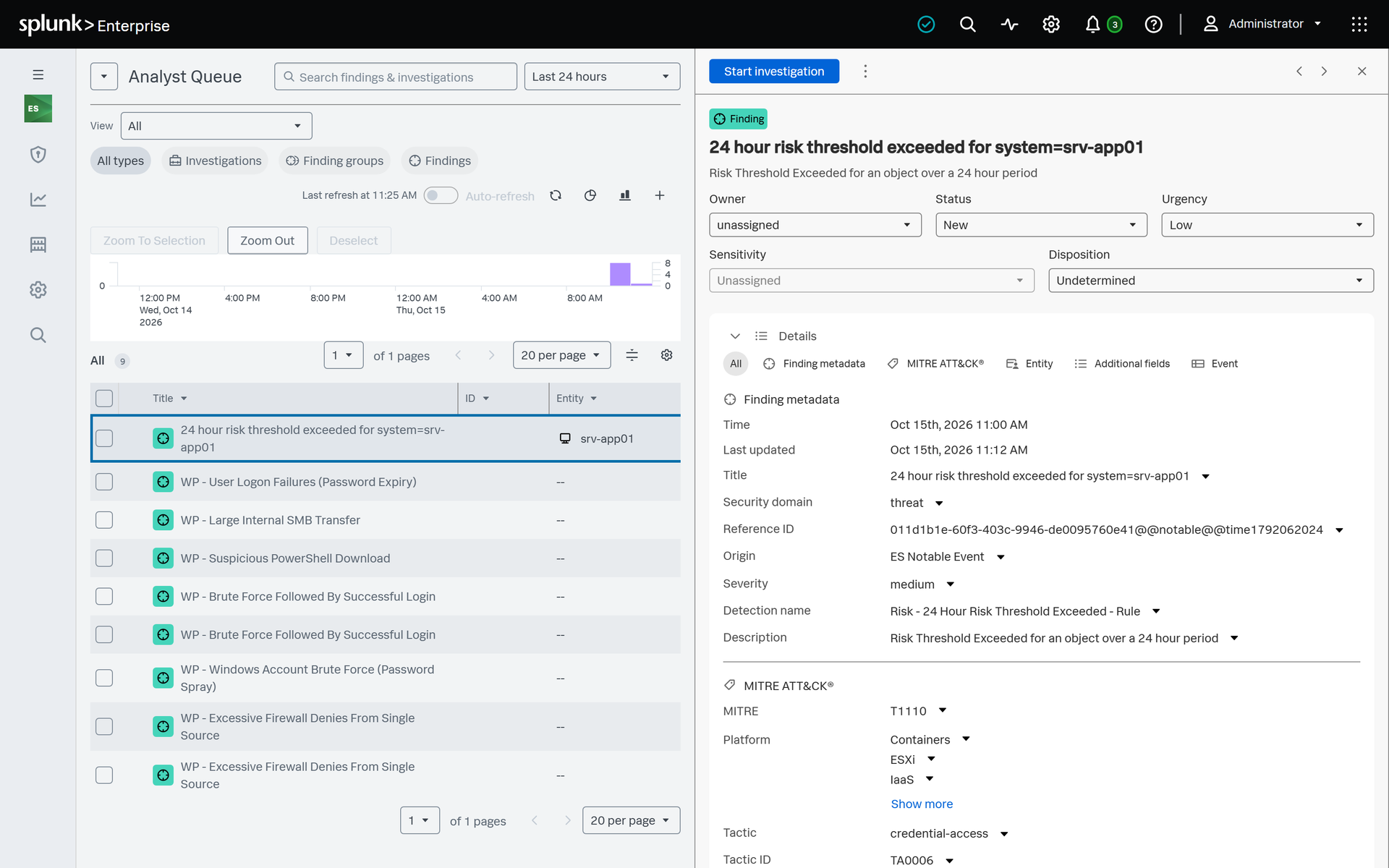This screenshot has height=868, width=1389.
Task: Click the Zoom Out button
Action: [267, 241]
